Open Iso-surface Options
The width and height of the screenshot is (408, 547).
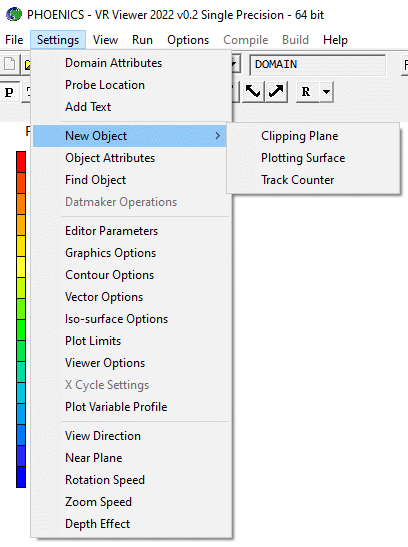click(x=131, y=319)
